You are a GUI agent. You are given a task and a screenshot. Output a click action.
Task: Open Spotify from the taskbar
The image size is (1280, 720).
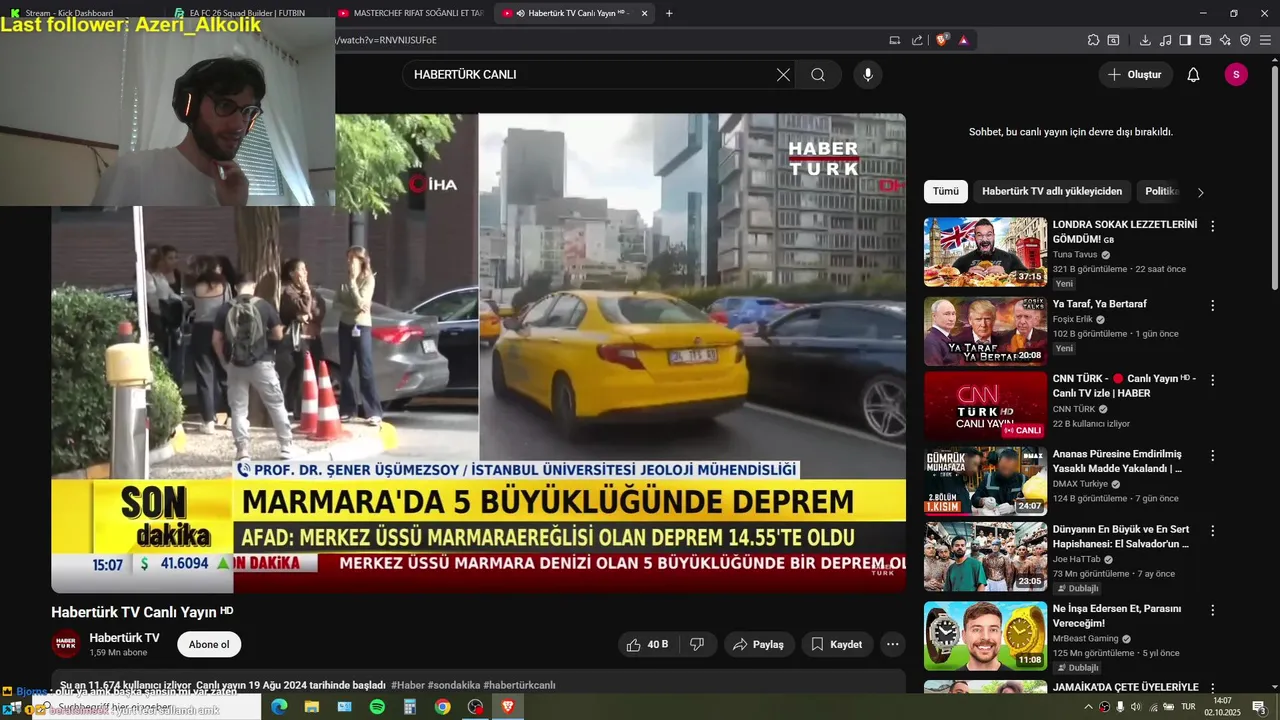[377, 707]
